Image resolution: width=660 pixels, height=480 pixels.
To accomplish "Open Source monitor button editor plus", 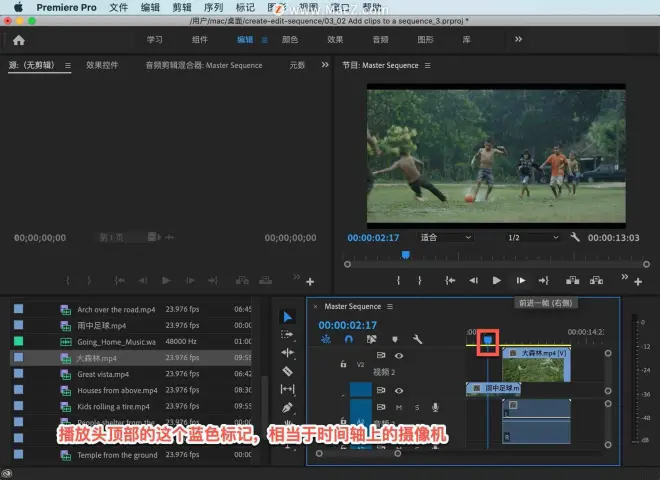I will pos(310,282).
